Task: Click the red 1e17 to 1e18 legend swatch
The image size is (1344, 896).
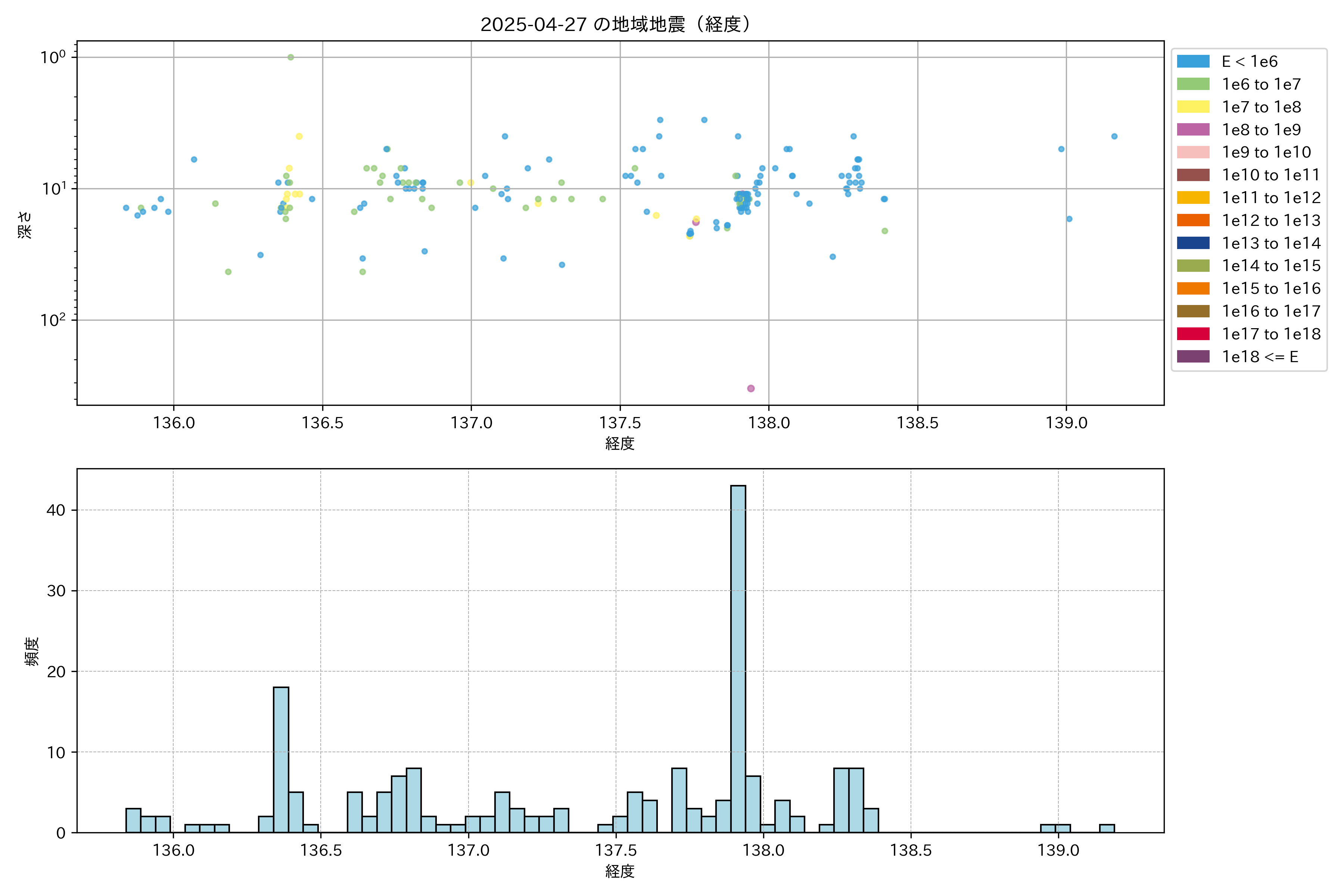Action: 1192,334
